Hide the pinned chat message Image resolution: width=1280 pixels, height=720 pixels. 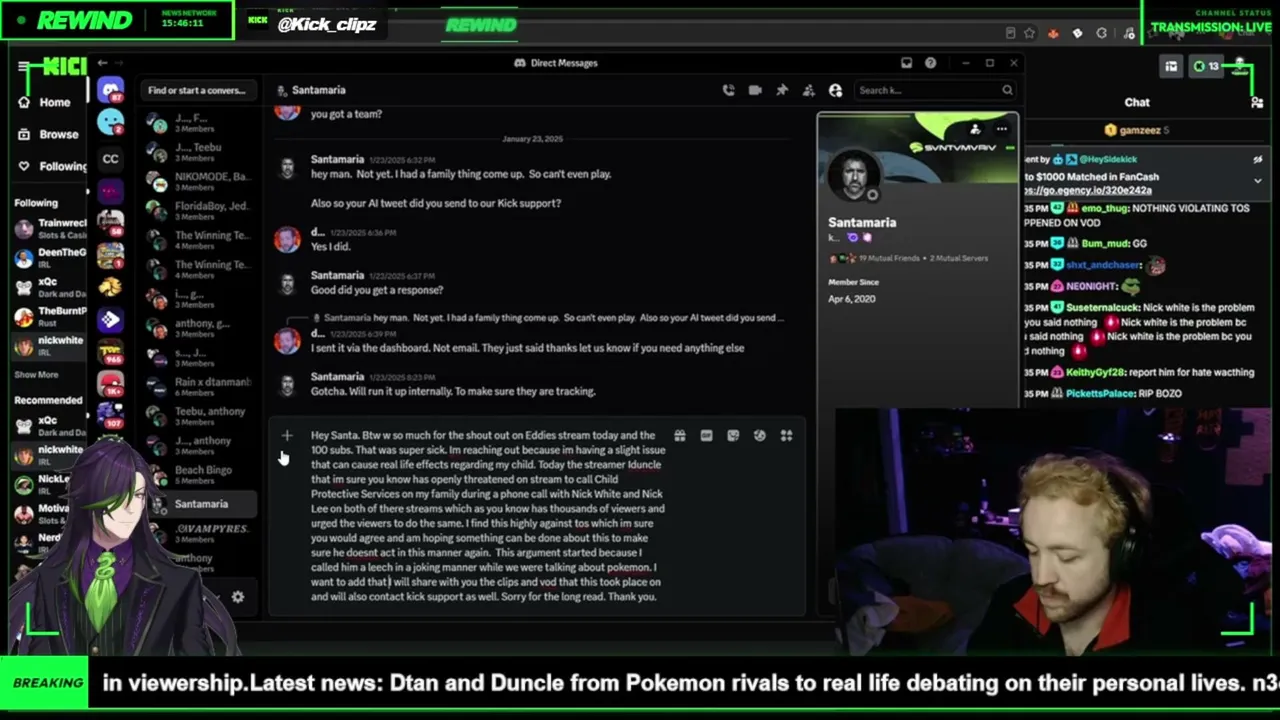coord(1258,160)
